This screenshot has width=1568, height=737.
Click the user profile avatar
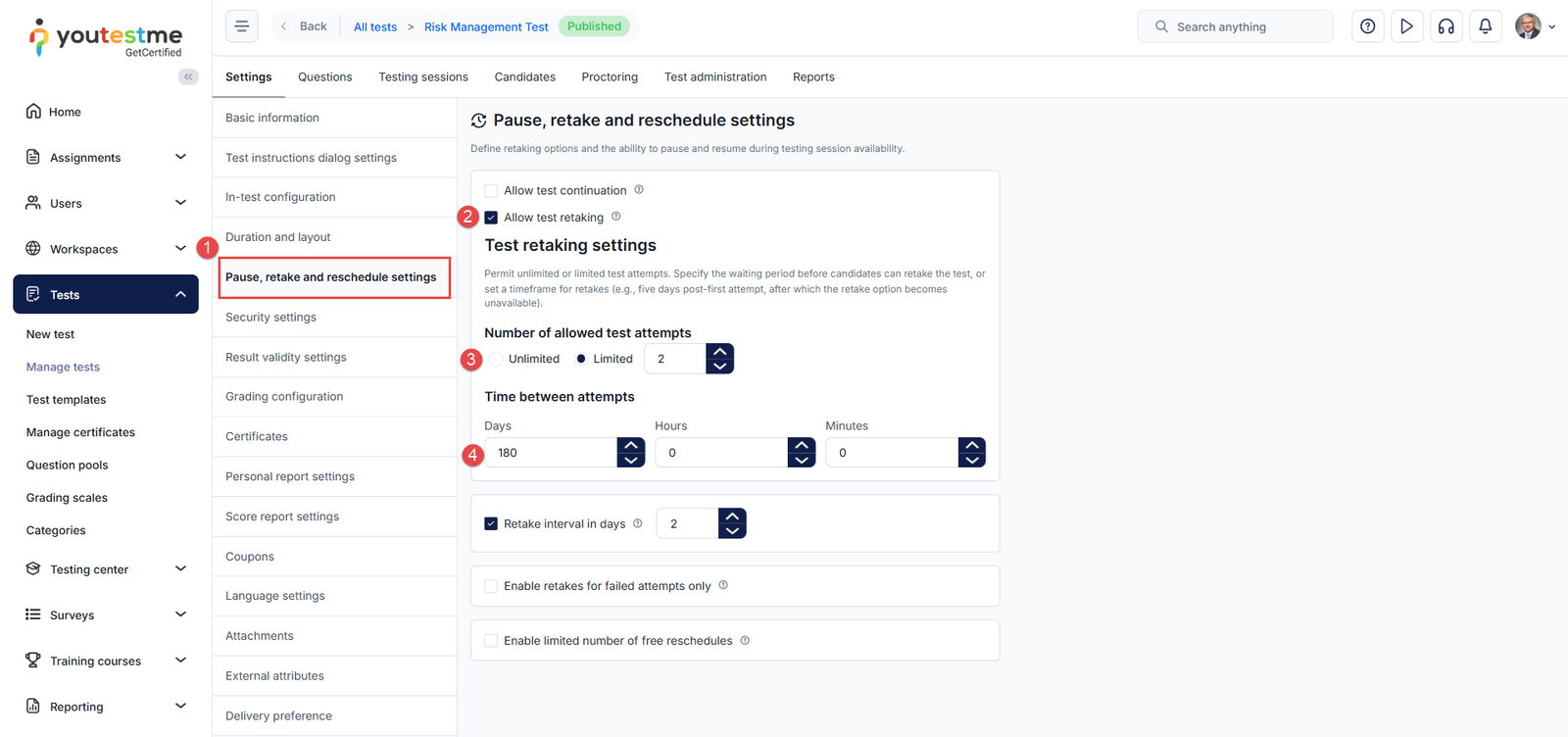[1528, 26]
